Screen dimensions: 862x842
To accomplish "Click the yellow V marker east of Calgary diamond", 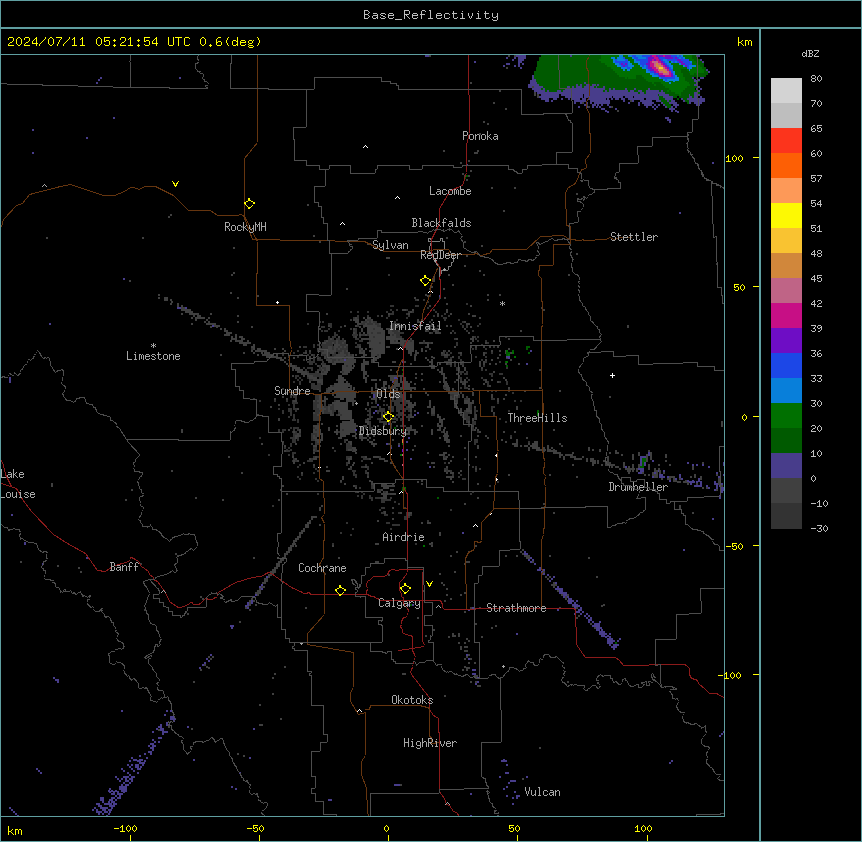I will pos(429,584).
